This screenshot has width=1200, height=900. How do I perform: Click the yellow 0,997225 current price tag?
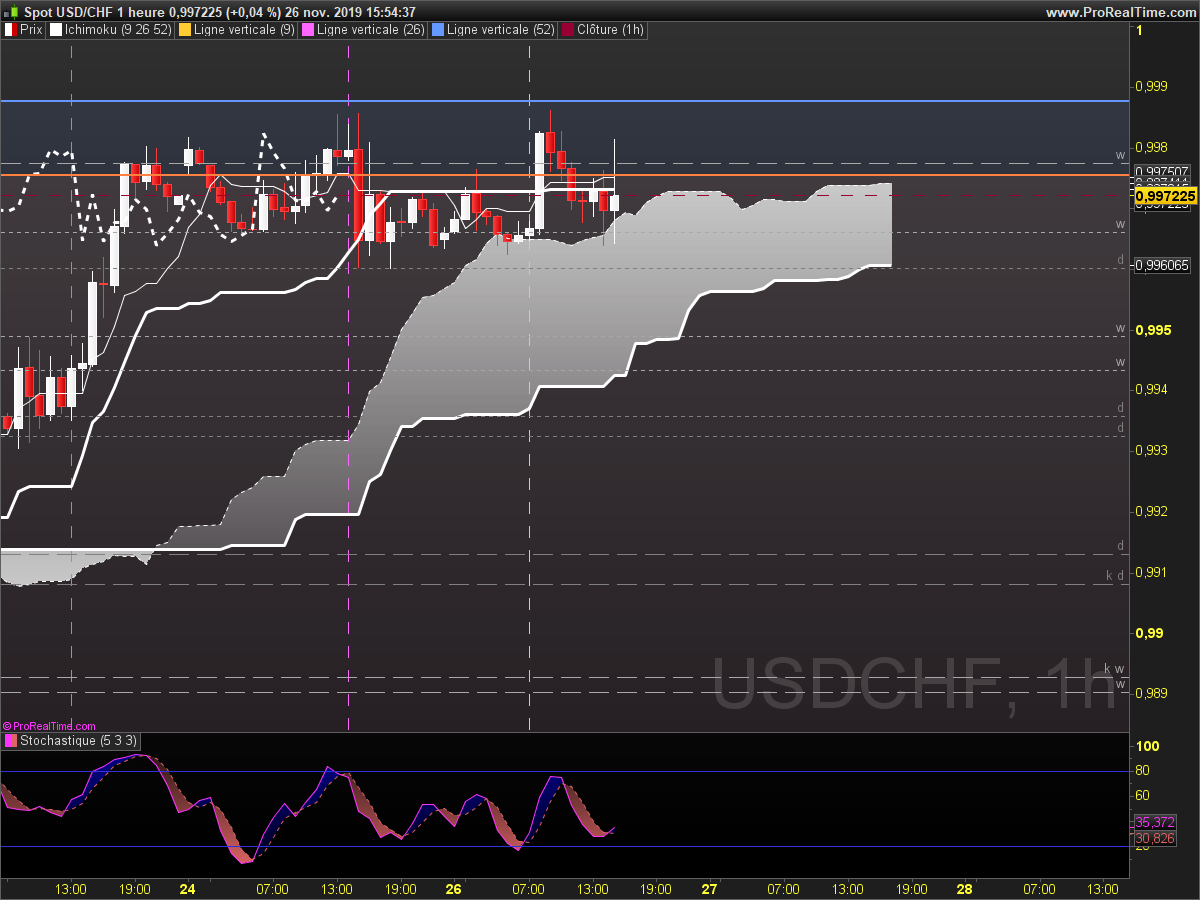[x=1166, y=197]
